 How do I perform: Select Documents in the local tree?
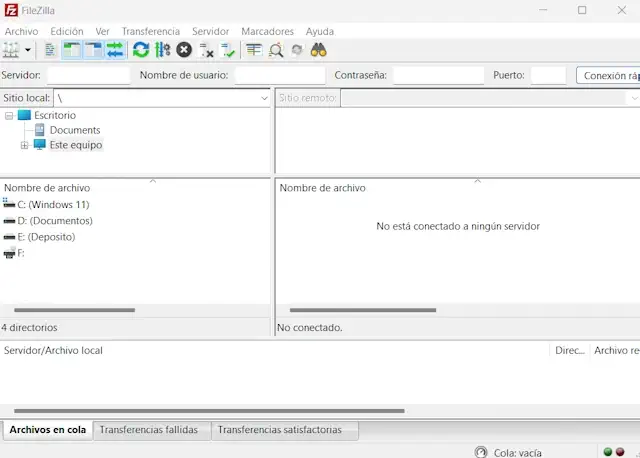(75, 130)
